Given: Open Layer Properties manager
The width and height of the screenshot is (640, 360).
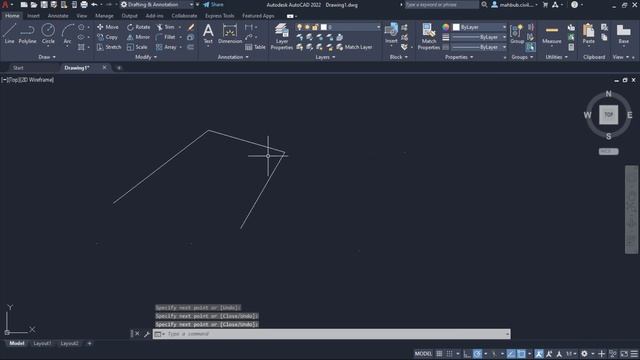Looking at the screenshot, I should [282, 36].
